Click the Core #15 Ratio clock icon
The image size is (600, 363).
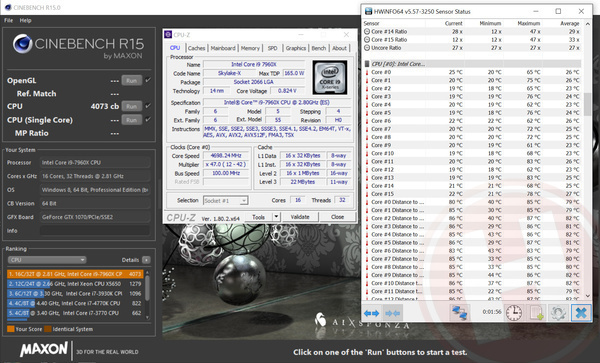(x=367, y=40)
